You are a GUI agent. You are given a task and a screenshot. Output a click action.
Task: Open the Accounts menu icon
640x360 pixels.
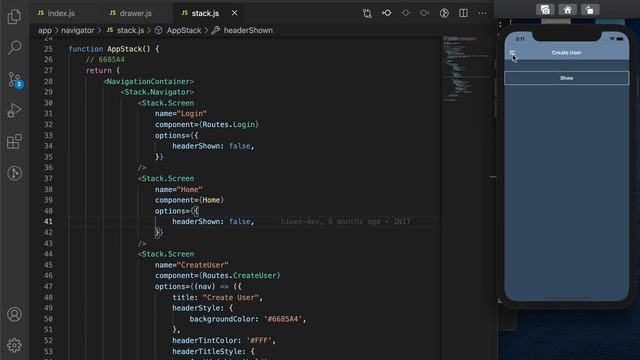14,314
